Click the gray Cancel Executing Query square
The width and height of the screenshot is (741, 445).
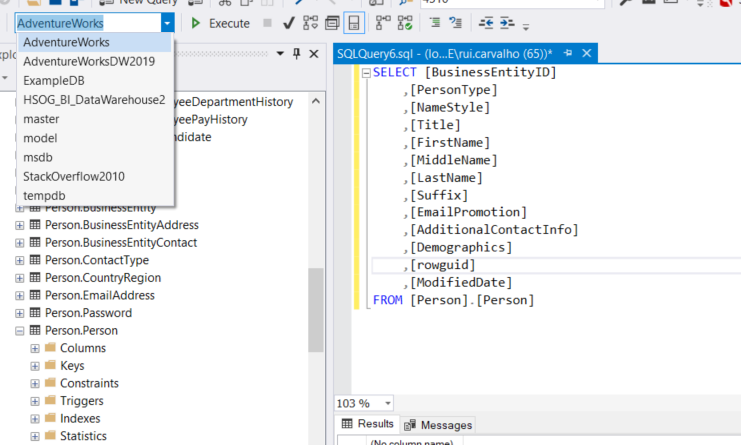267,23
